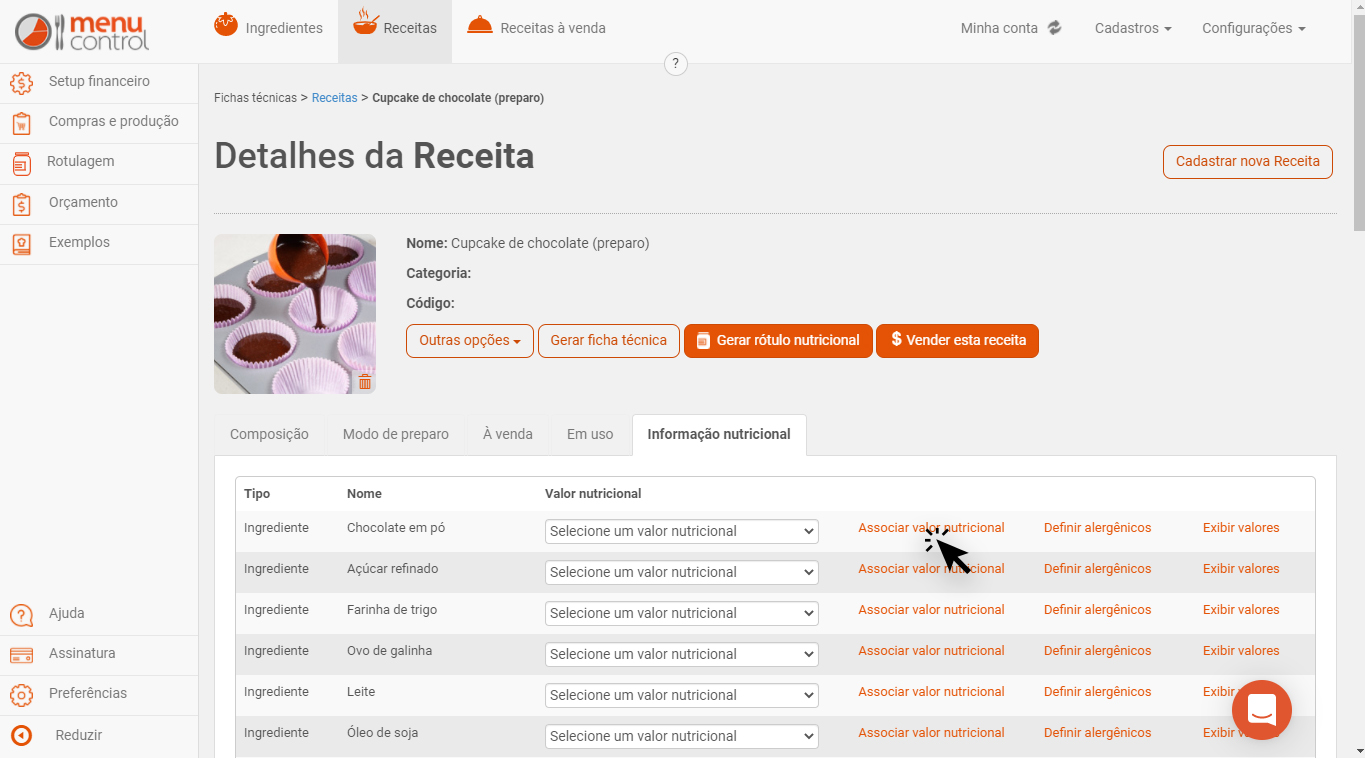Click the cloche Receitas à venda icon
The image size is (1365, 758).
pyautogui.click(x=480, y=26)
